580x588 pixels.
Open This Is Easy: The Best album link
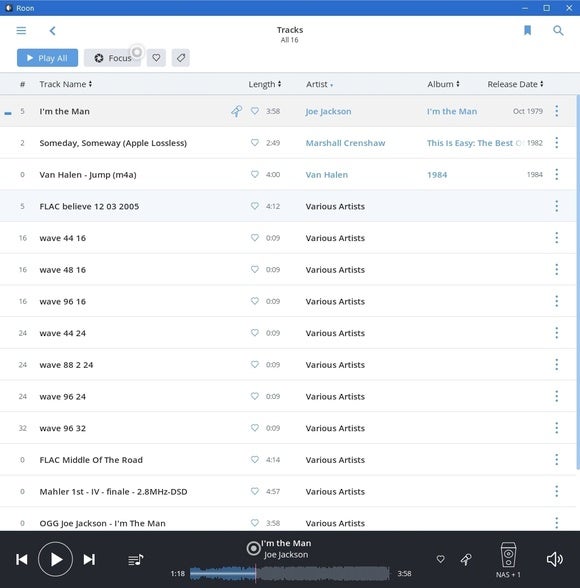[474, 143]
